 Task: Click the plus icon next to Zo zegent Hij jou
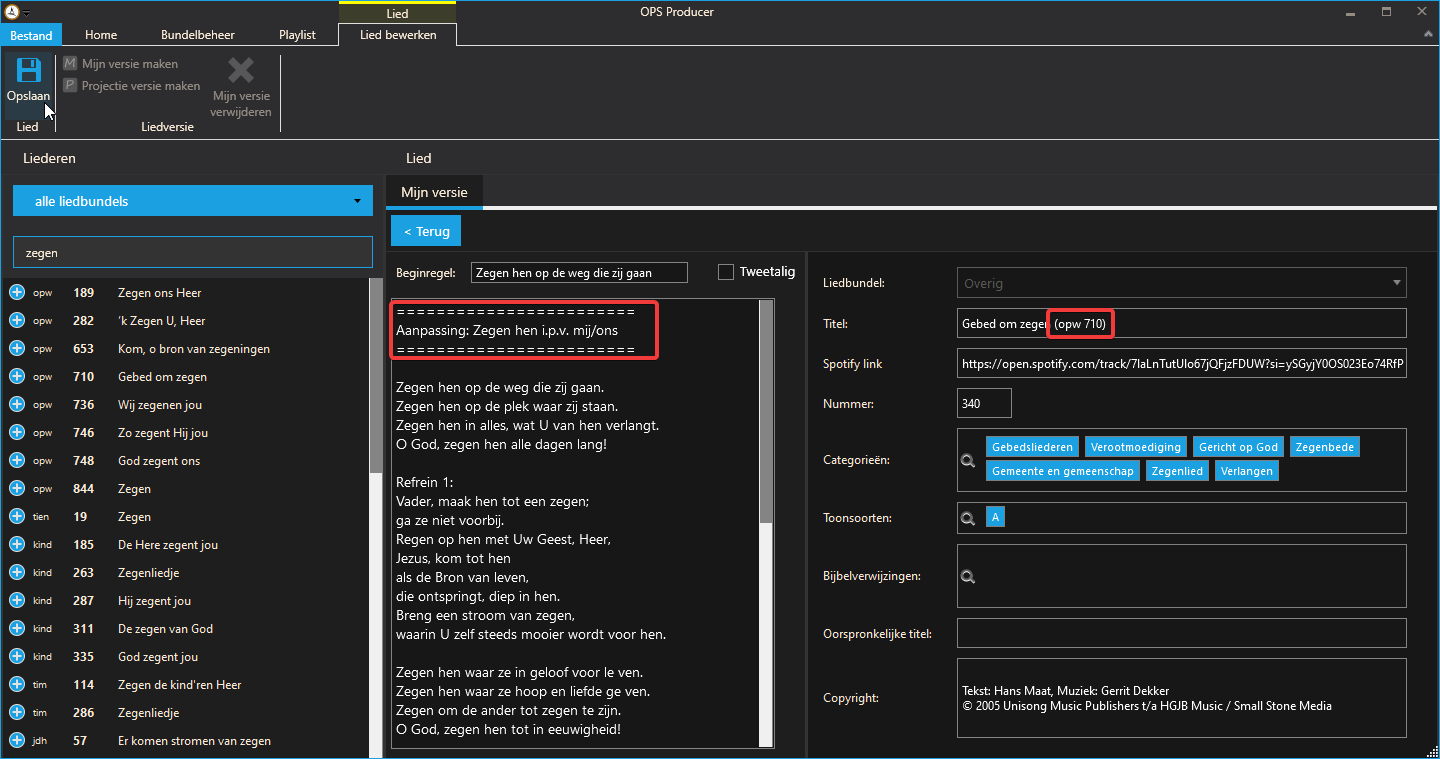[x=17, y=433]
